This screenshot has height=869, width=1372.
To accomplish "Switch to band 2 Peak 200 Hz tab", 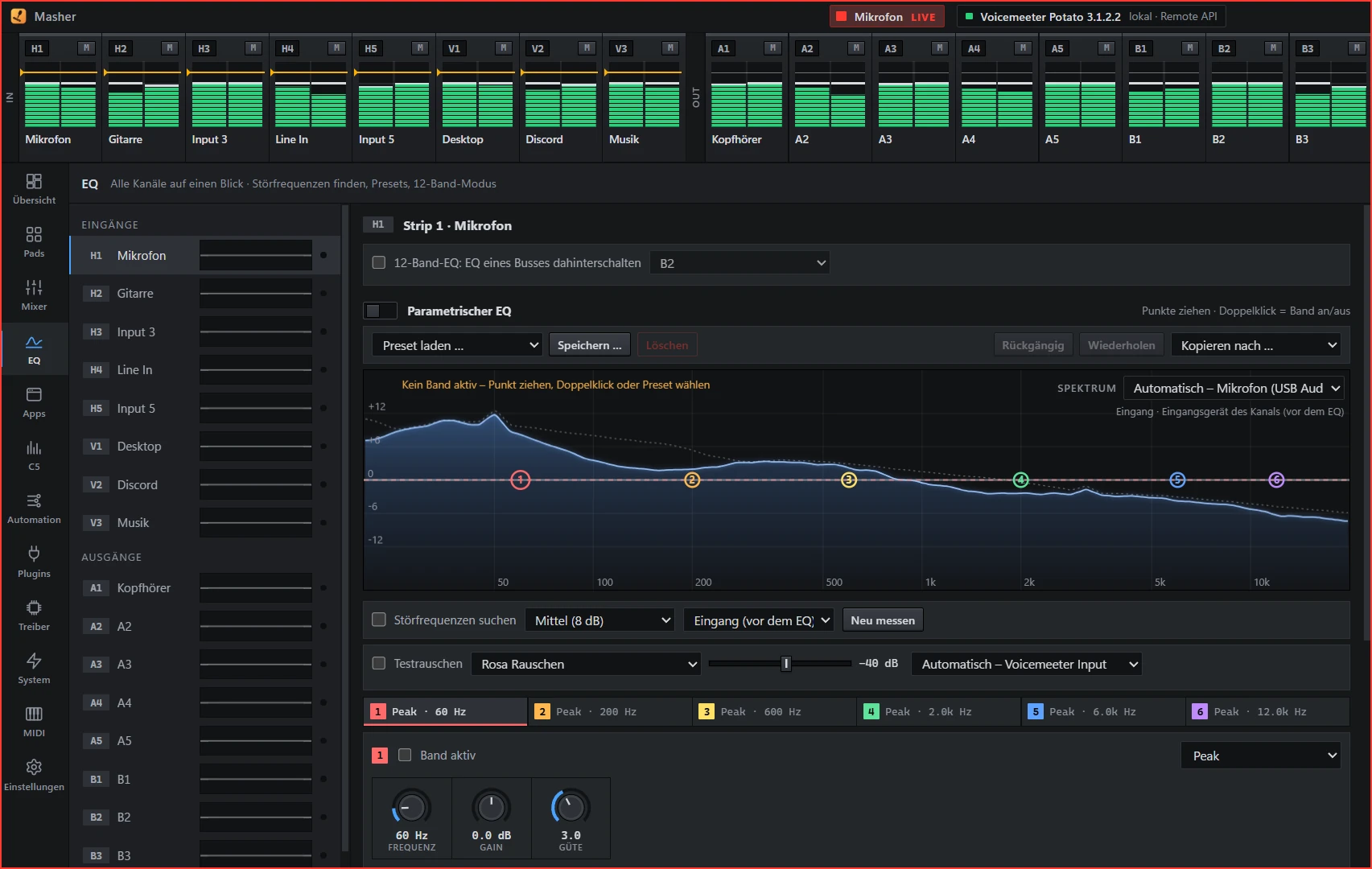I will tap(610, 711).
